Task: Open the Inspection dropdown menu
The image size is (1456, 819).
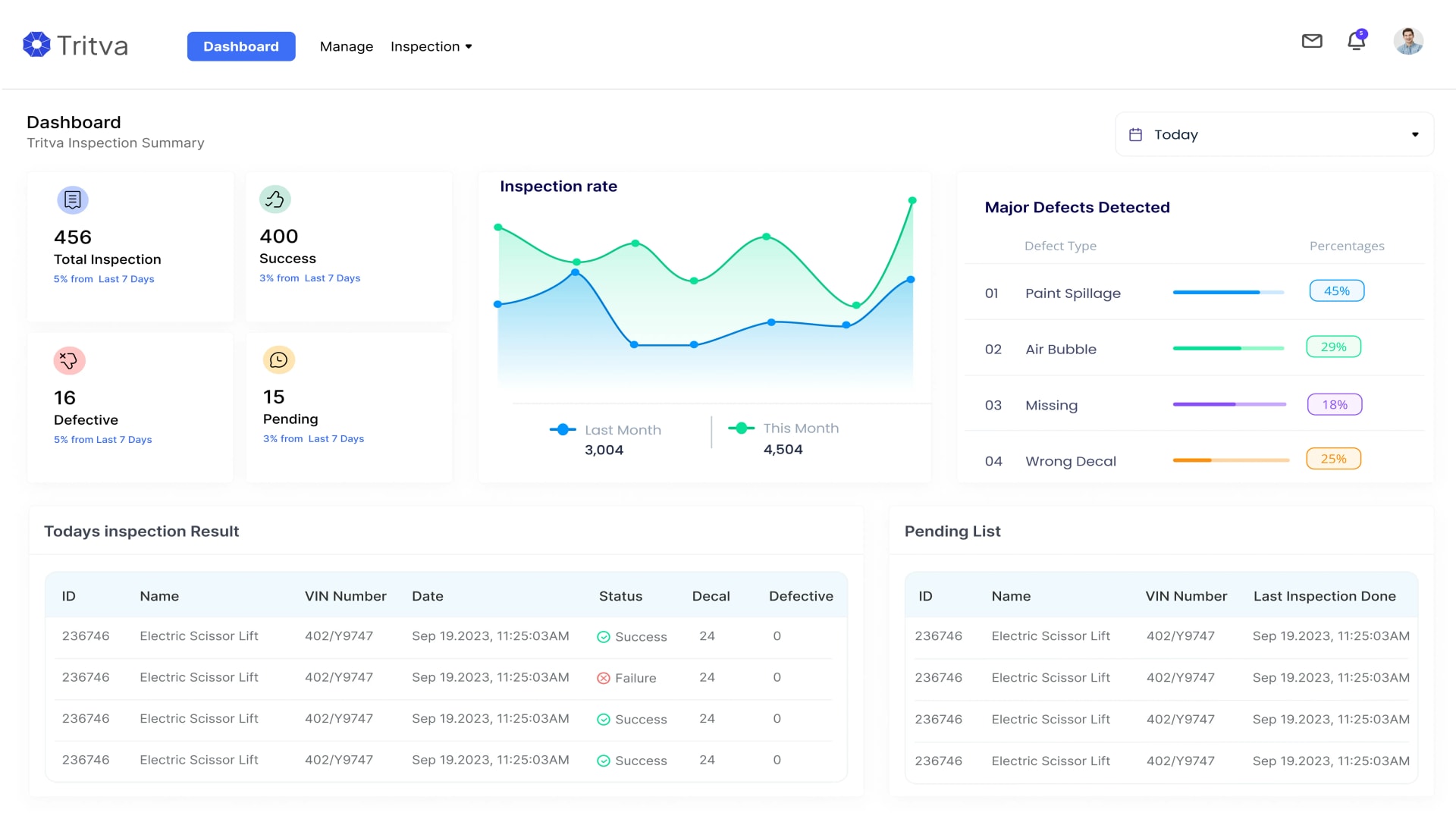Action: [x=431, y=46]
